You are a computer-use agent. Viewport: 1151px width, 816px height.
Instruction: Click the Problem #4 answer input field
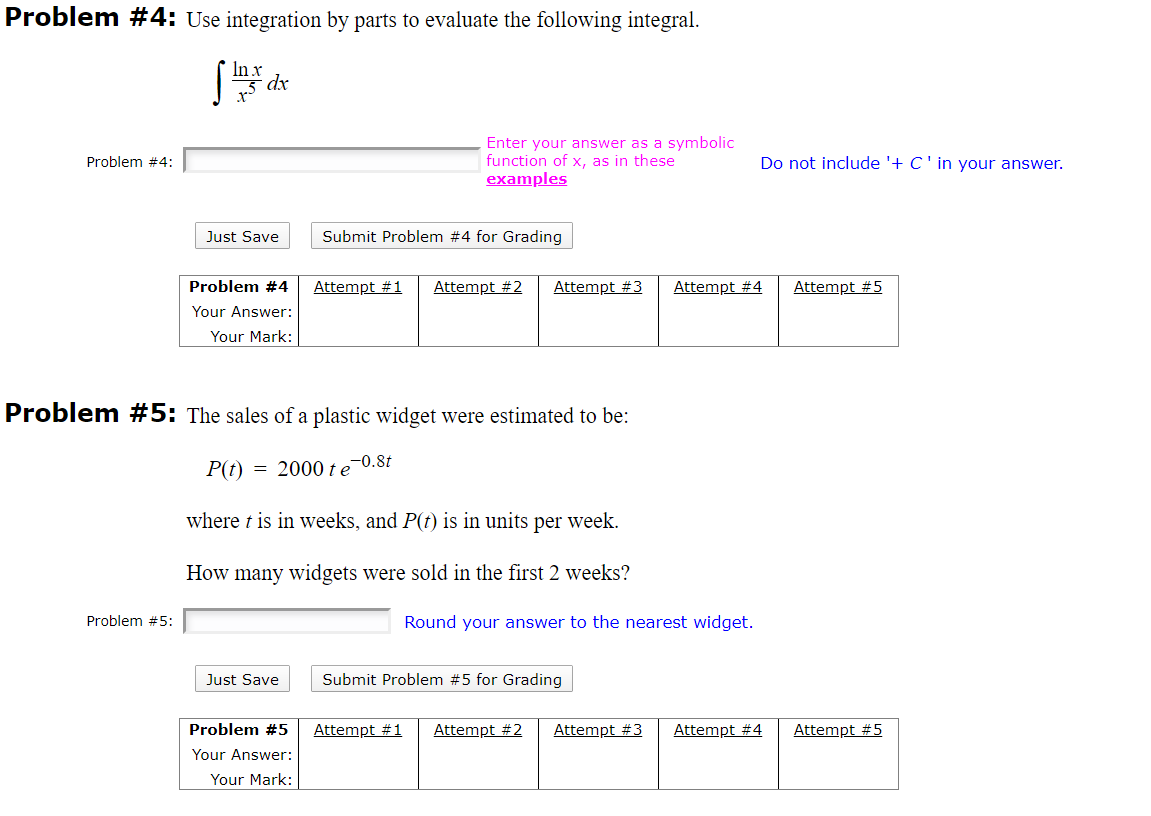click(331, 159)
